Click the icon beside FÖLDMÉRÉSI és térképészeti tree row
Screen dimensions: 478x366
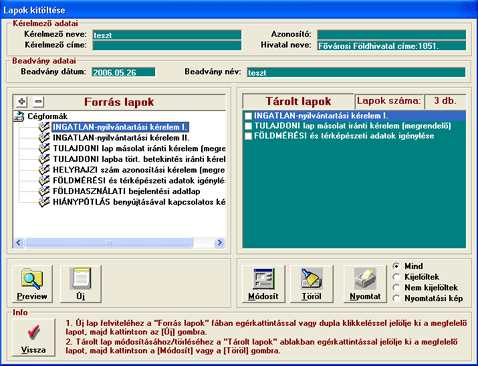click(44, 180)
